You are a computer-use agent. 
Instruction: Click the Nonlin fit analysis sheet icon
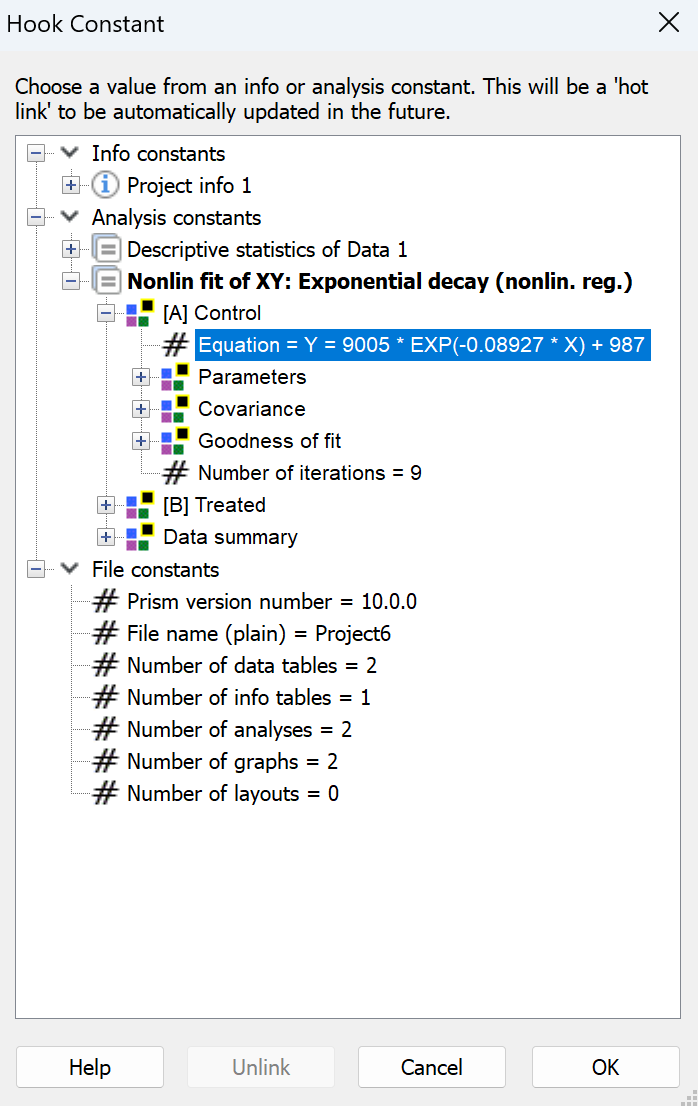[x=106, y=281]
